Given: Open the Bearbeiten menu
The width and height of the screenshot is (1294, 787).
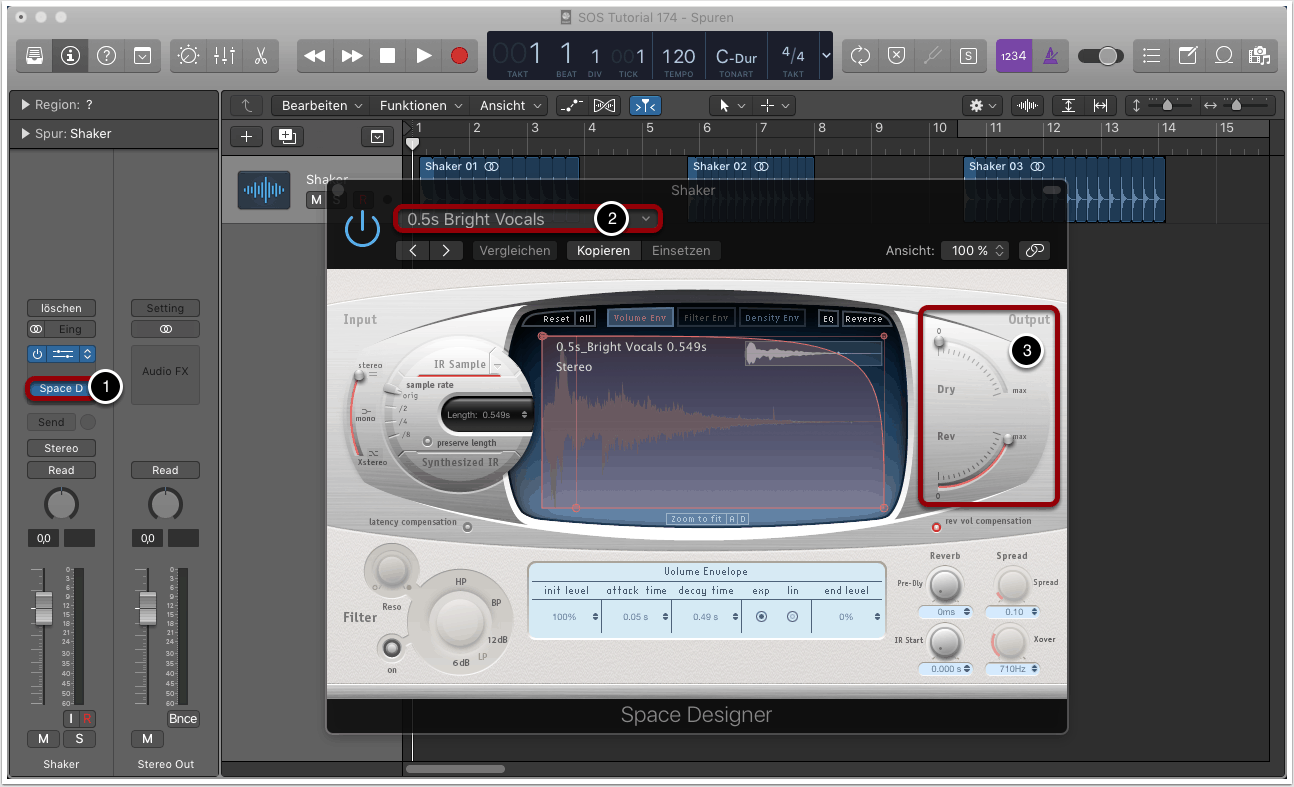Looking at the screenshot, I should point(320,105).
